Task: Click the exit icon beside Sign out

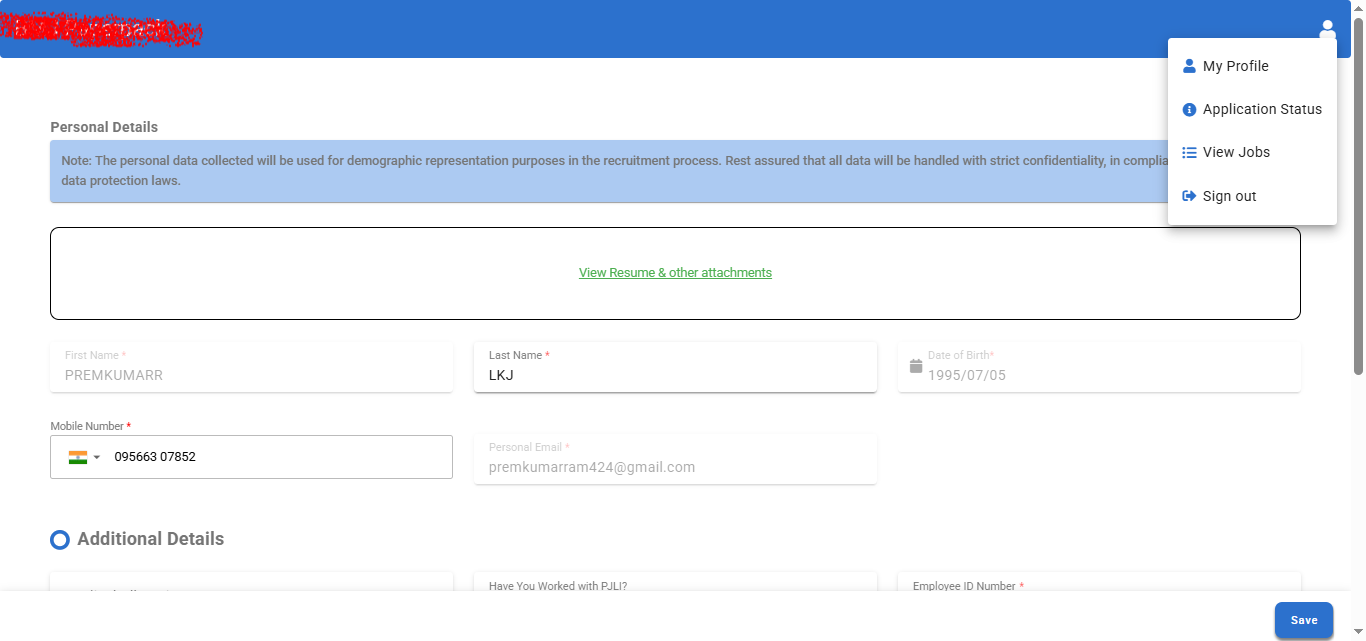Action: coord(1189,196)
